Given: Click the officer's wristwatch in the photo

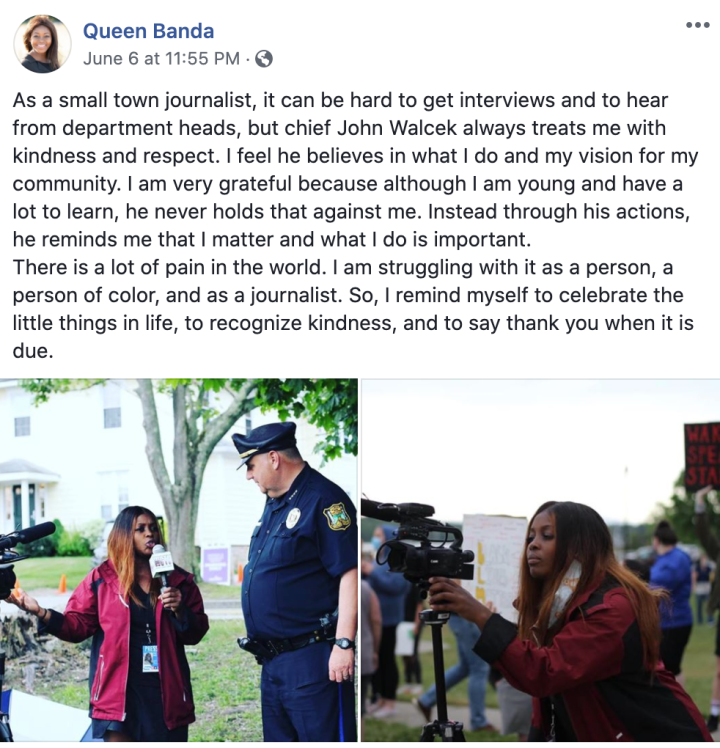Looking at the screenshot, I should (x=344, y=644).
